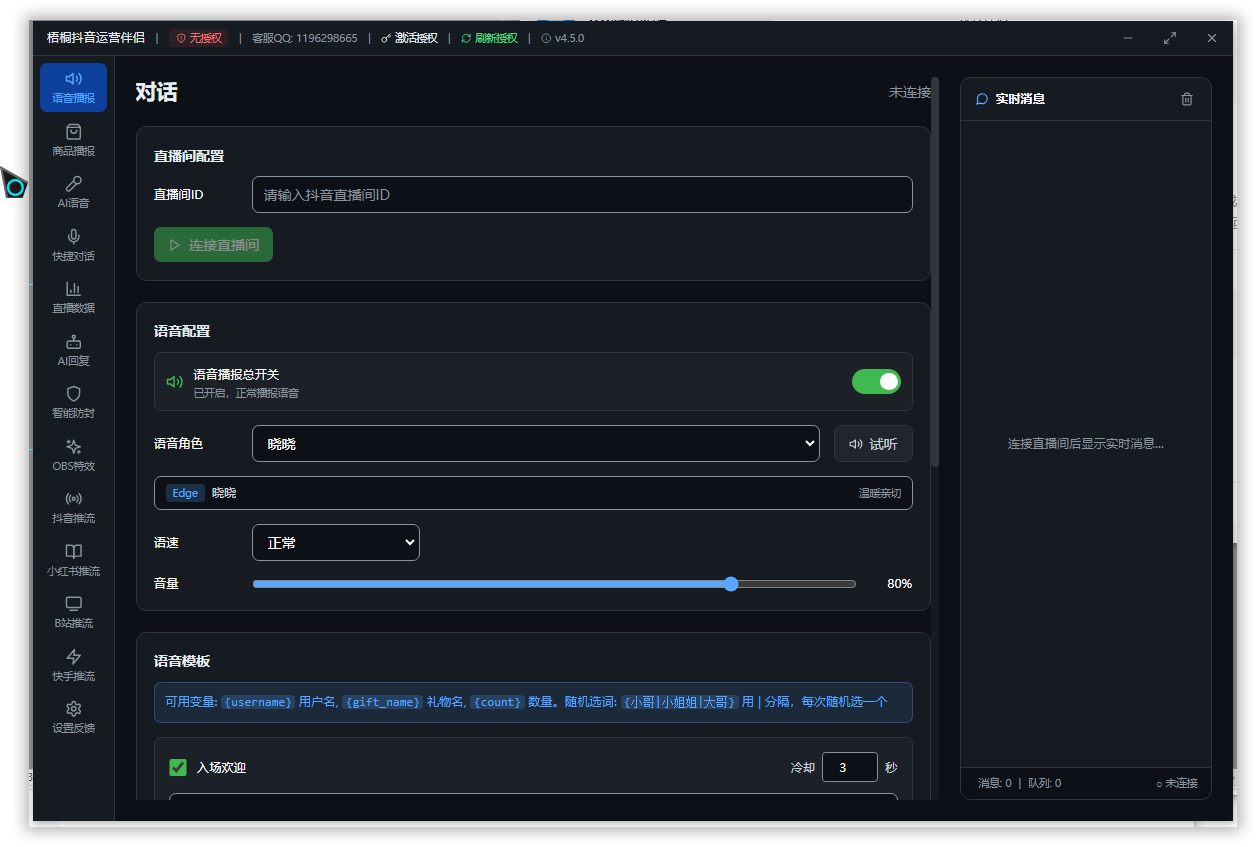Uncheck the 入场欢迎 checkbox

point(178,767)
